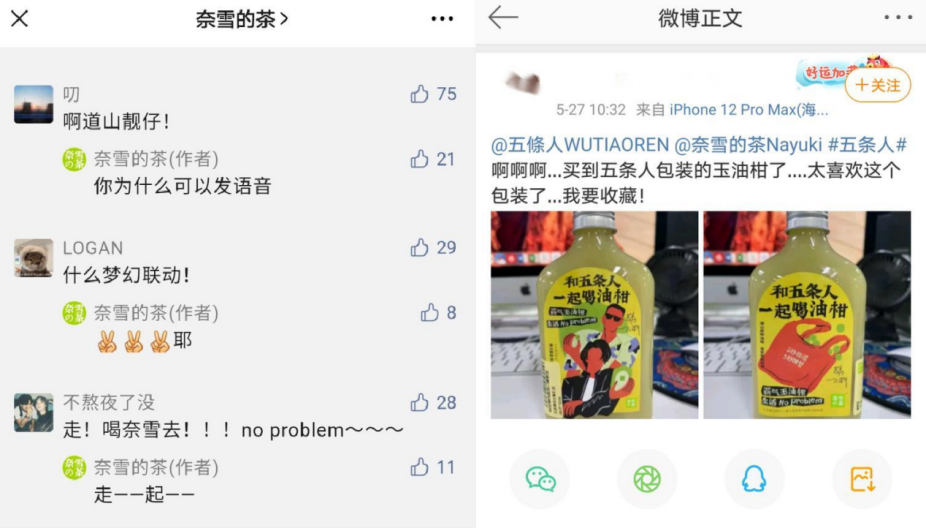
Task: Share to WeChat Moments with the shutter icon
Action: pos(647,479)
